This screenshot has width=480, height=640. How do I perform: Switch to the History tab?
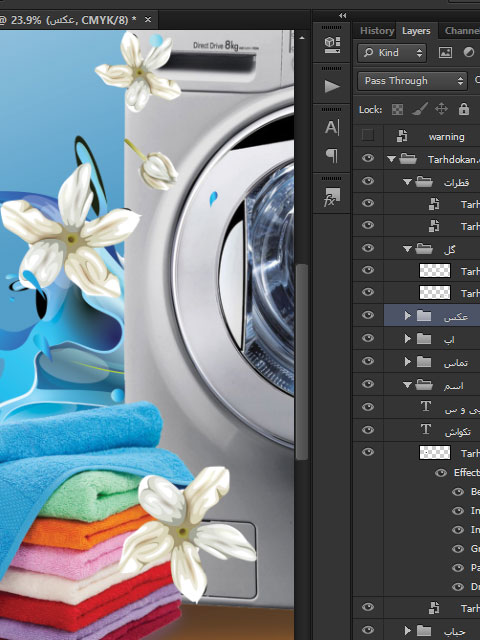[x=377, y=31]
